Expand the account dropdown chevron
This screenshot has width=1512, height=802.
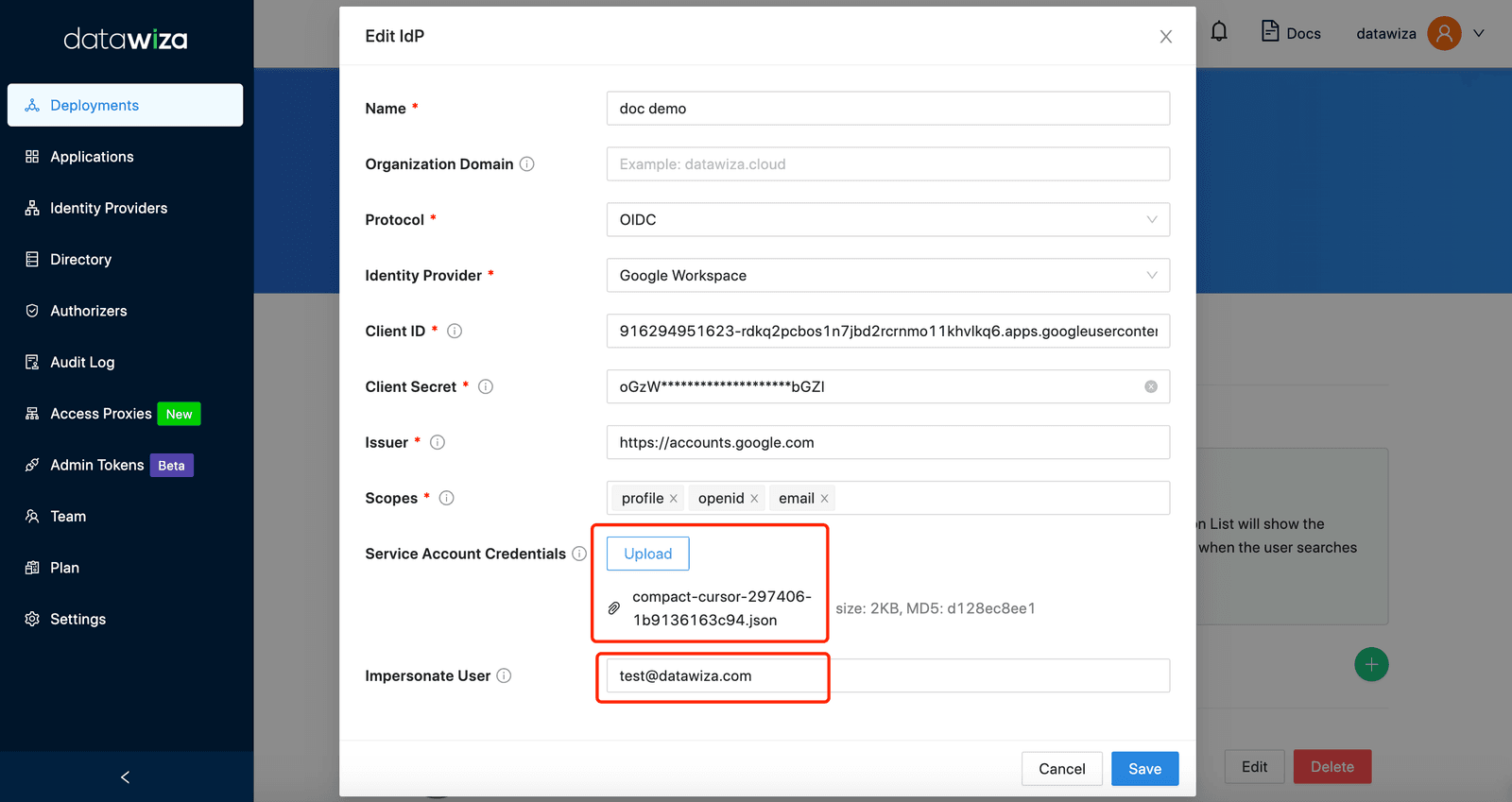(x=1479, y=33)
